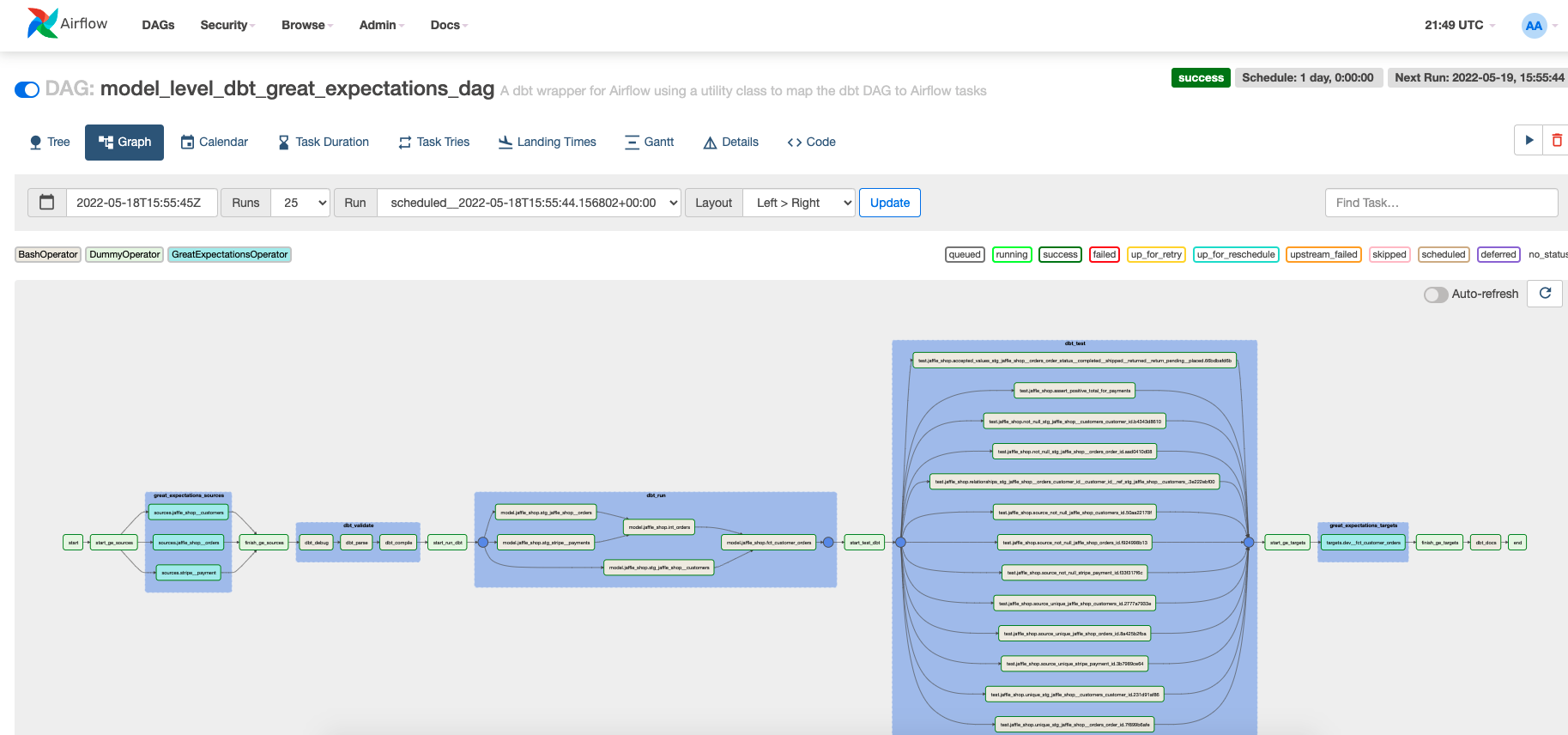
Task: Click the running status legend
Action: tap(1012, 254)
